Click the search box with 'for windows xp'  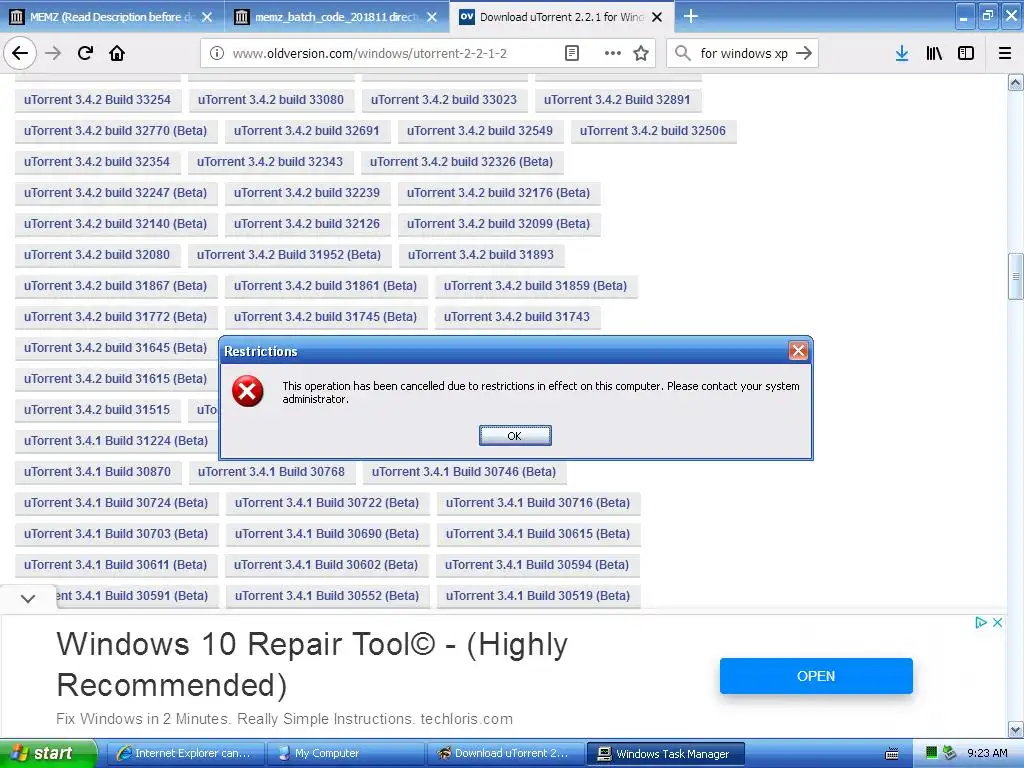point(744,54)
